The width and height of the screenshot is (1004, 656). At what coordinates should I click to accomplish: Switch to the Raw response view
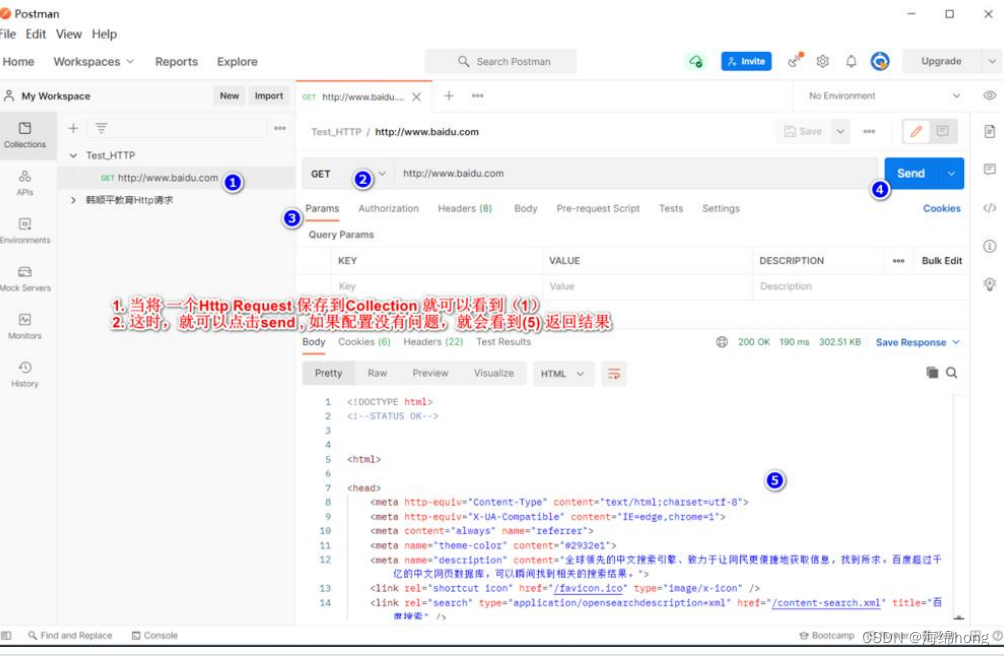(x=377, y=373)
